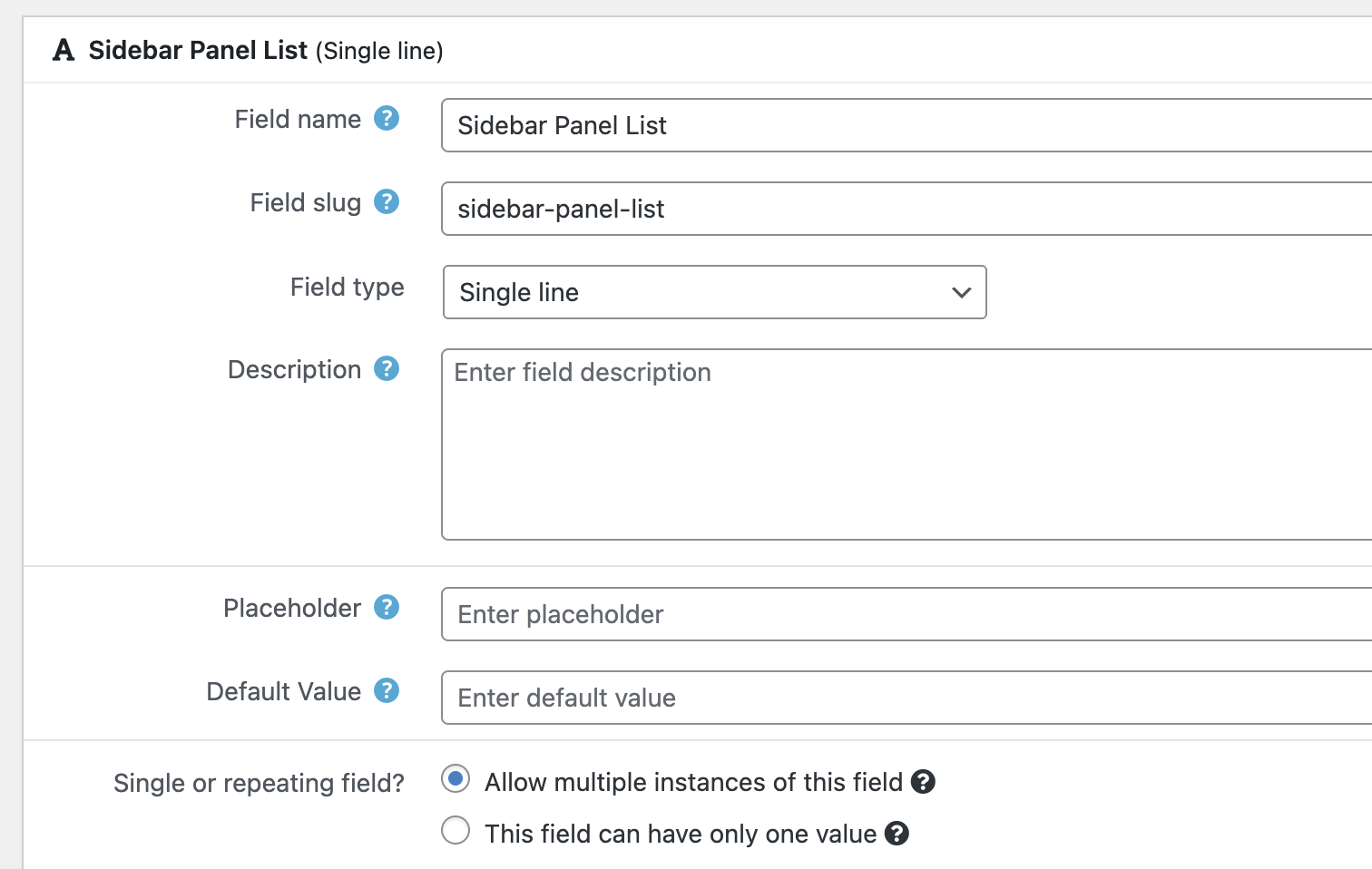1372x869 pixels.
Task: View help for Default Value
Action: (x=387, y=690)
